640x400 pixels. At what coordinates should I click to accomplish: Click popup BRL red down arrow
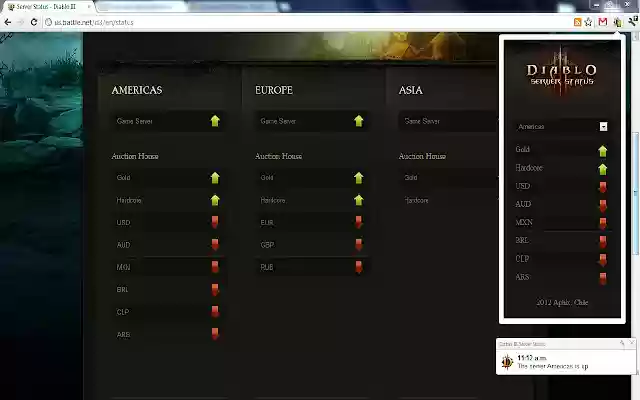click(602, 242)
